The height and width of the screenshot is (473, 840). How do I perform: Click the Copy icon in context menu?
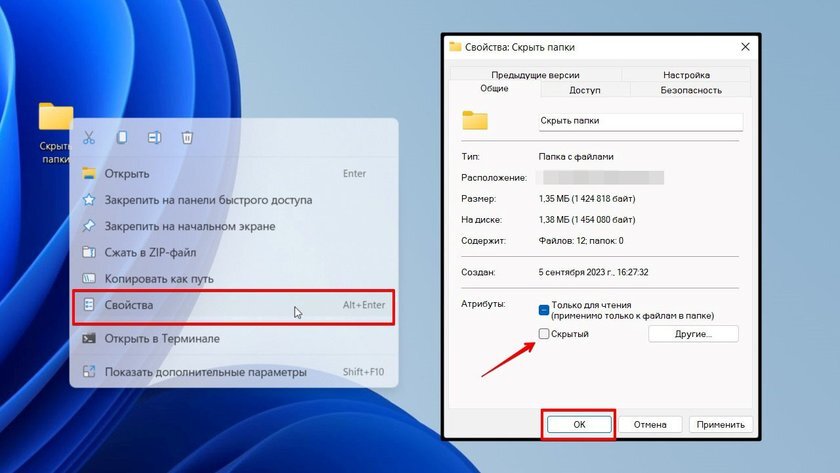122,138
